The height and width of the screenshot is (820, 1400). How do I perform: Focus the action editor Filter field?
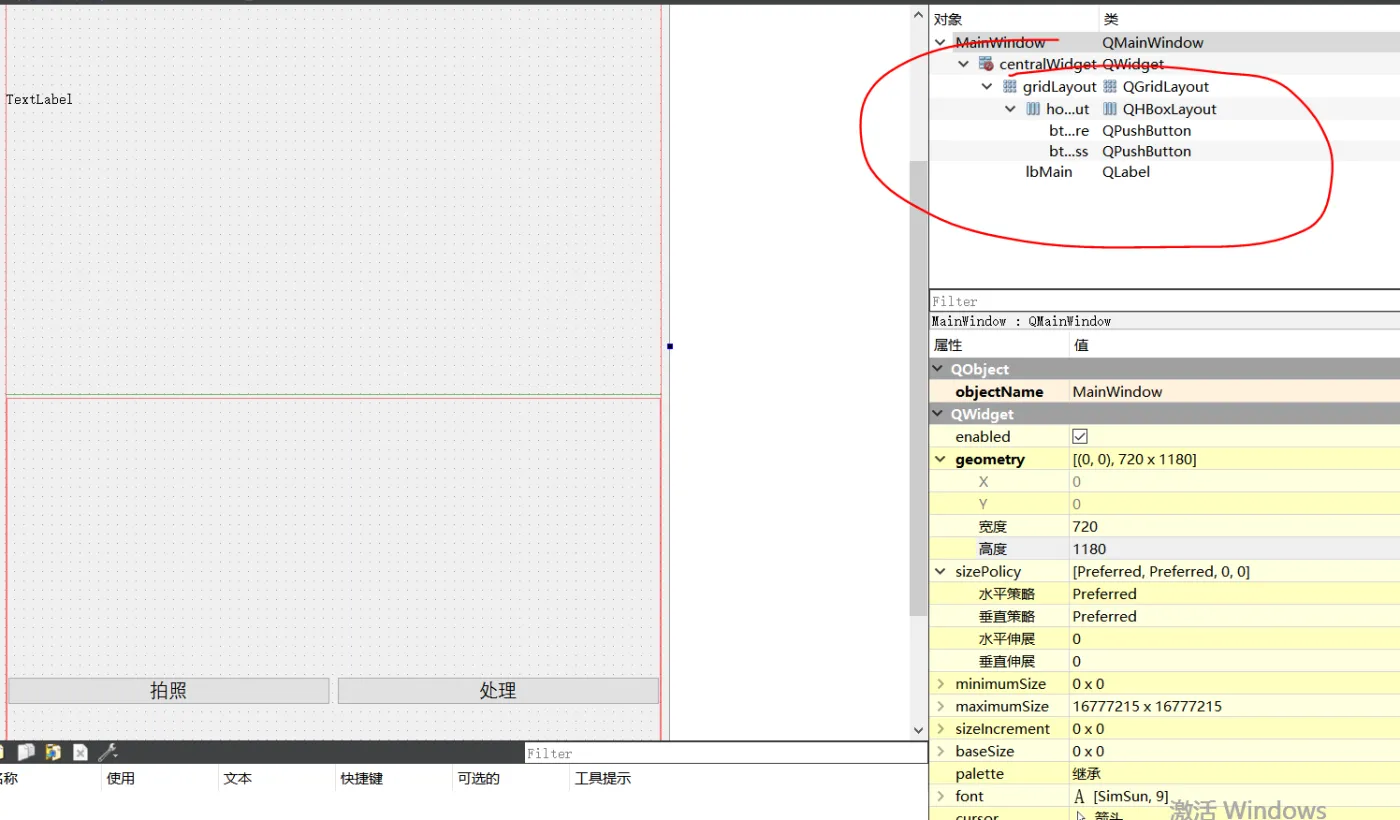click(x=726, y=753)
